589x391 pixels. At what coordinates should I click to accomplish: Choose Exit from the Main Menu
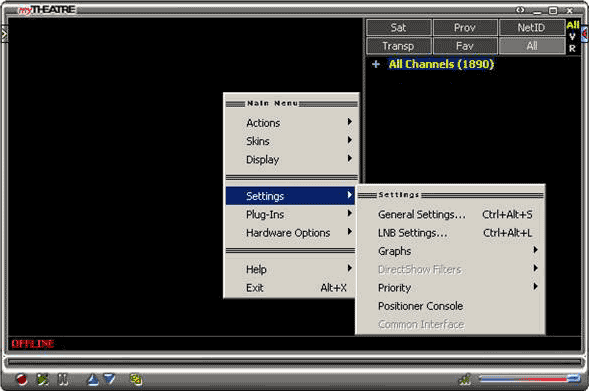pos(290,287)
